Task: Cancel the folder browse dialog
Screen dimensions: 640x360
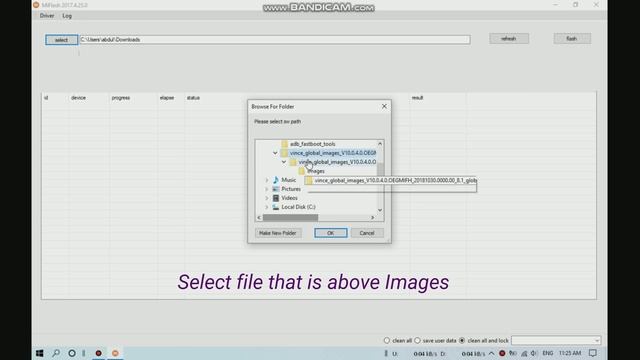Action: coord(367,233)
